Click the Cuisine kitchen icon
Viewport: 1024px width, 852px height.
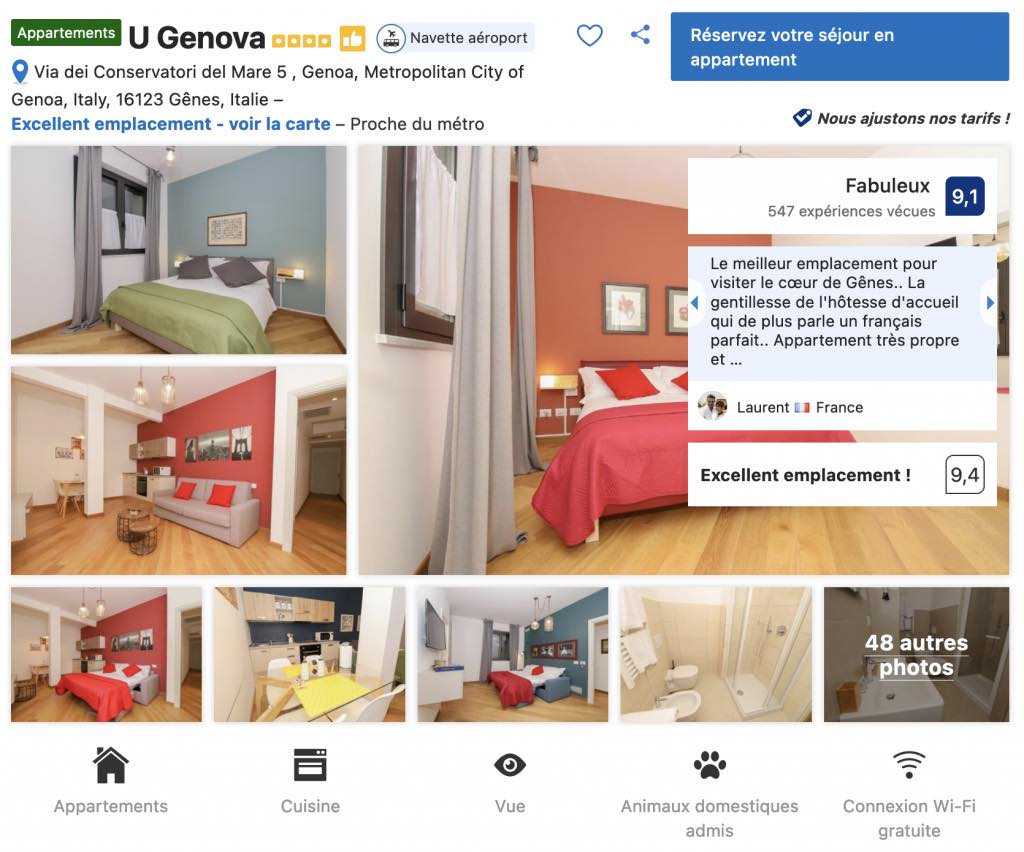tap(310, 765)
